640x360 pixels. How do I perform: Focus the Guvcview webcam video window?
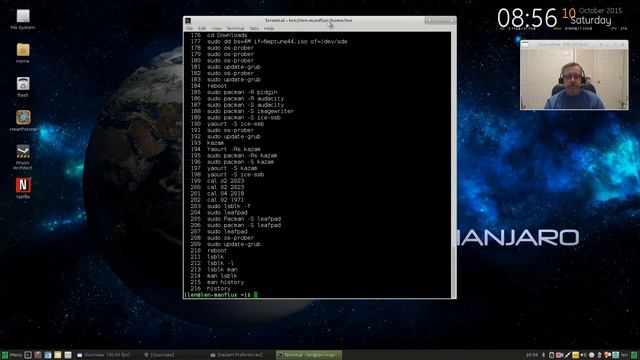[x=574, y=75]
